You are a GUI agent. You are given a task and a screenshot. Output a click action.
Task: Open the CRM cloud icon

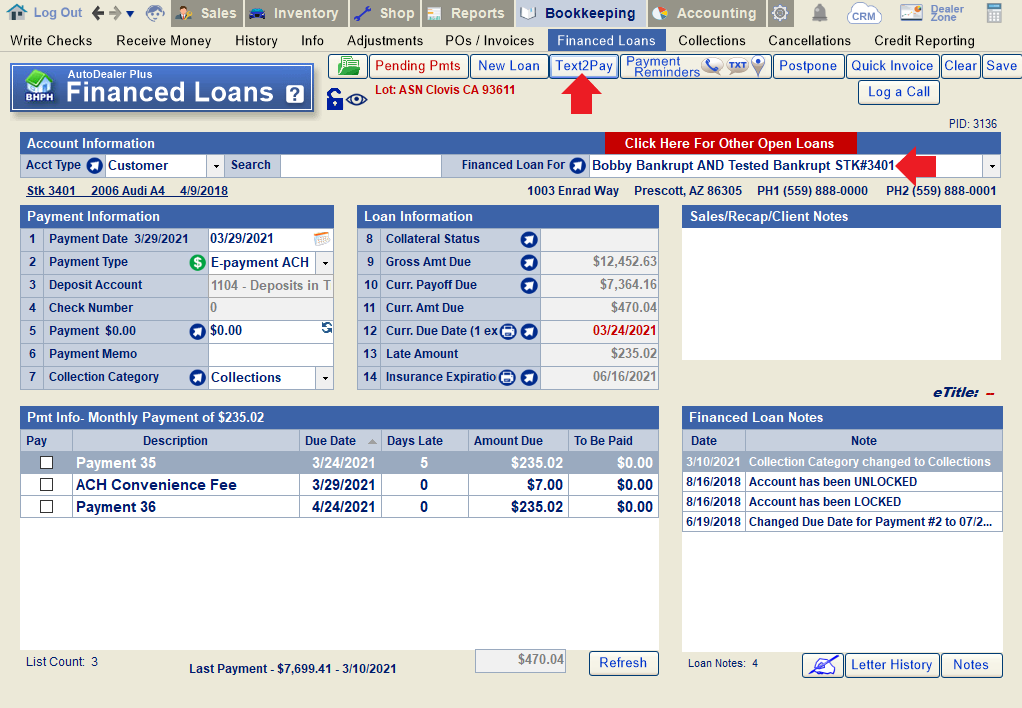[x=863, y=13]
